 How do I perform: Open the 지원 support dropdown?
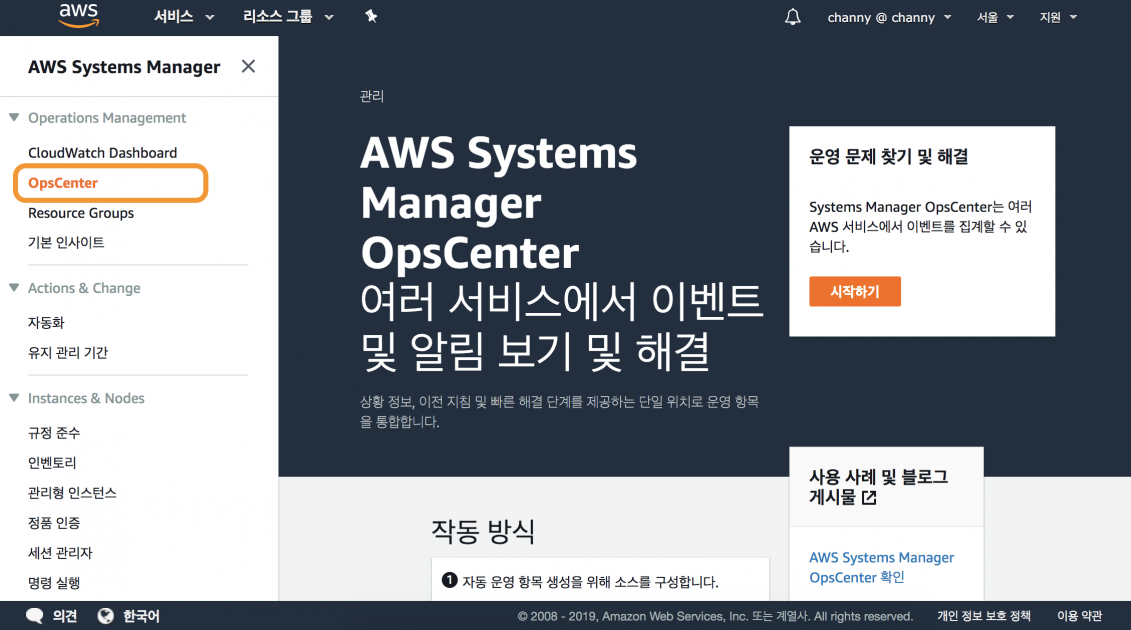1057,17
